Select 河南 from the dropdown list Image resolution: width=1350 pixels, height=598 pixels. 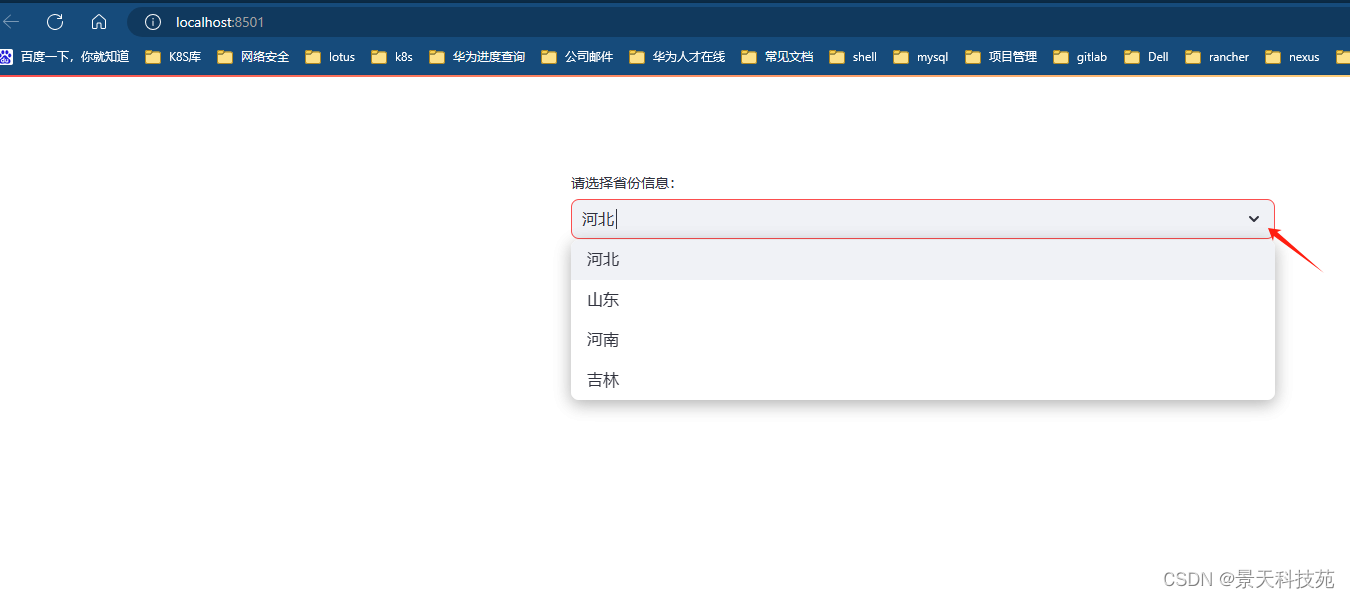(x=922, y=340)
